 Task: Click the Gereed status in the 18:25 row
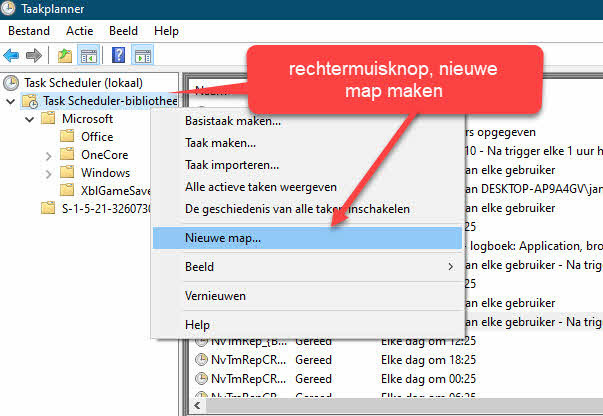click(313, 360)
